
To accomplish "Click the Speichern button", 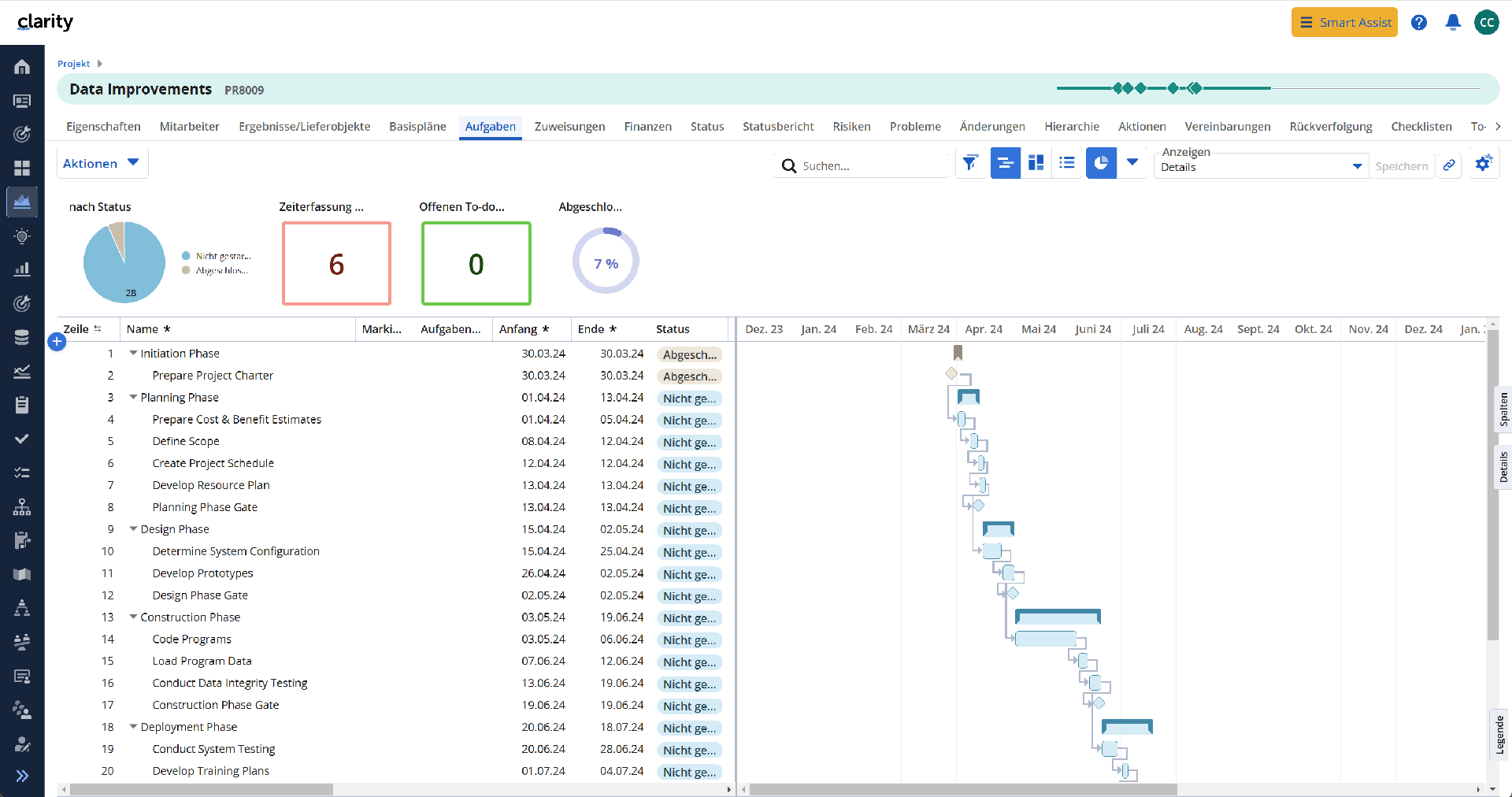I will point(1402,166).
